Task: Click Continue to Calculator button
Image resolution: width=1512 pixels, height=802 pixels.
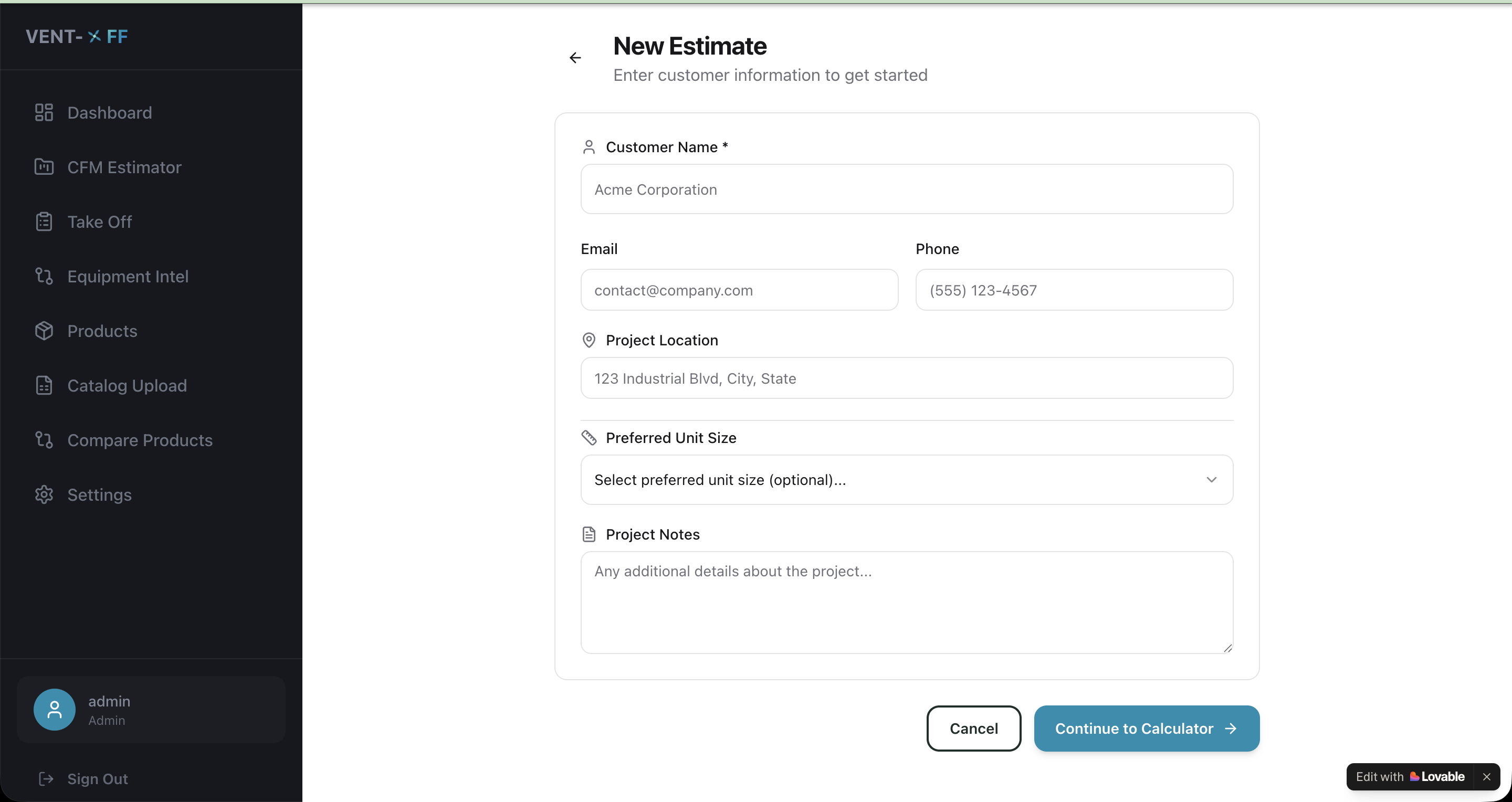Action: coord(1146,728)
